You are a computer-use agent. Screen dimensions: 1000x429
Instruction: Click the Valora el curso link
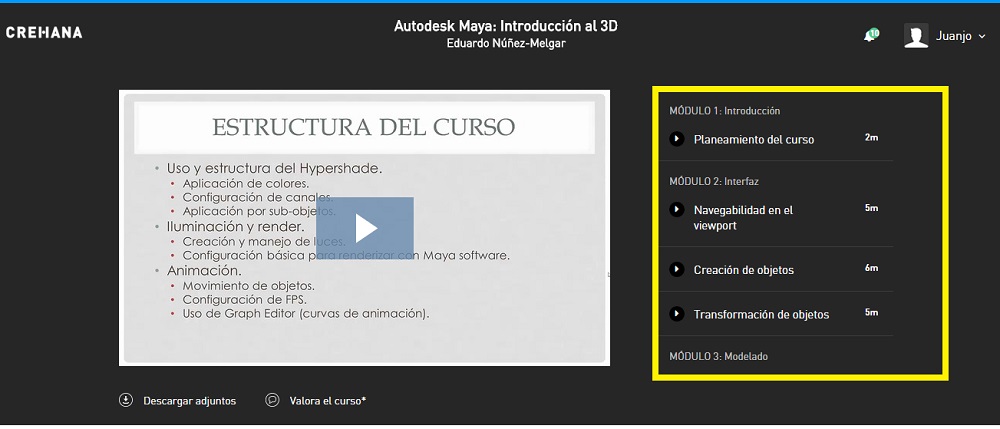point(328,401)
